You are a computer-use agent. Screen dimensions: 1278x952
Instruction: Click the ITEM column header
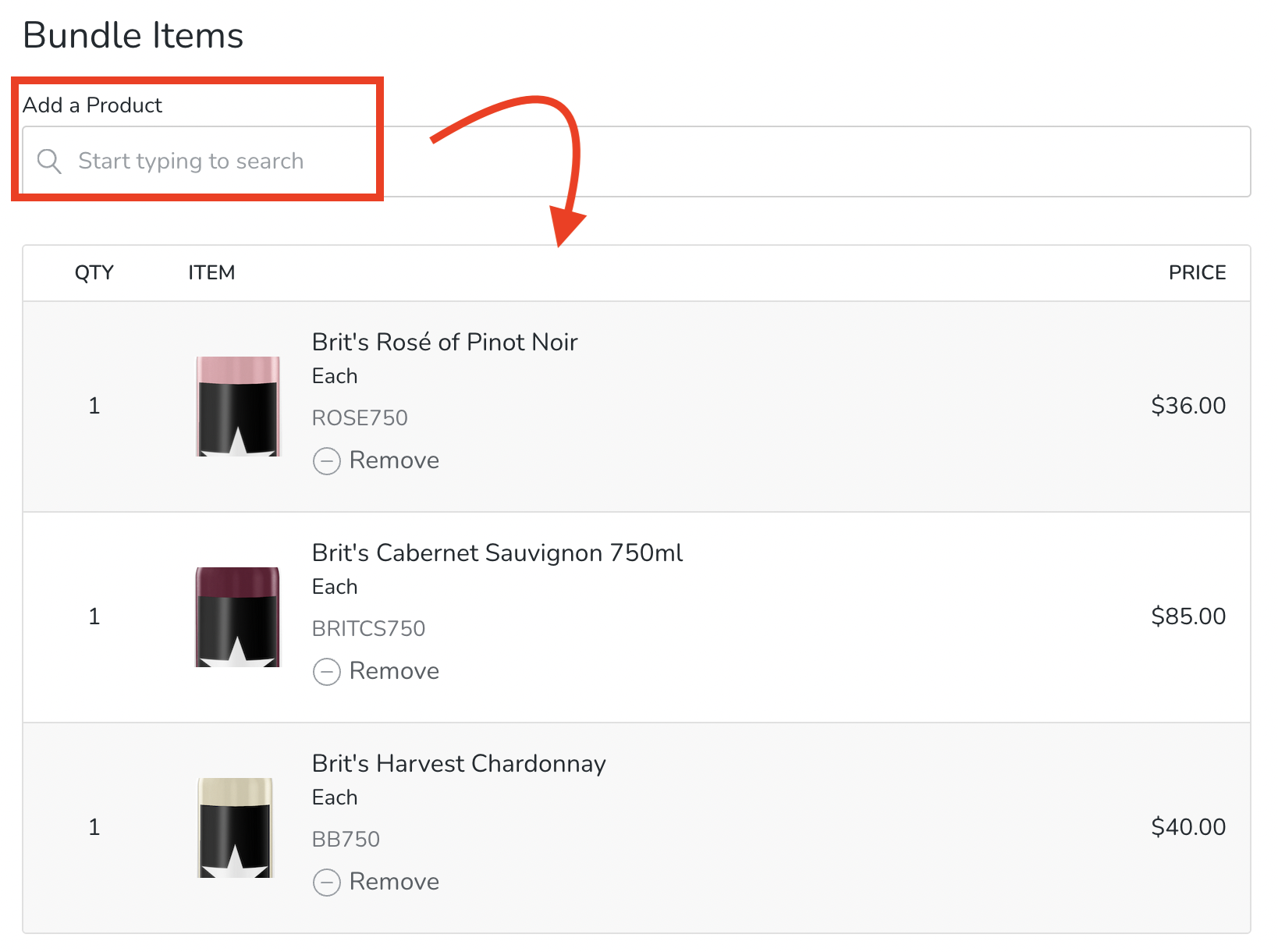pos(211,272)
